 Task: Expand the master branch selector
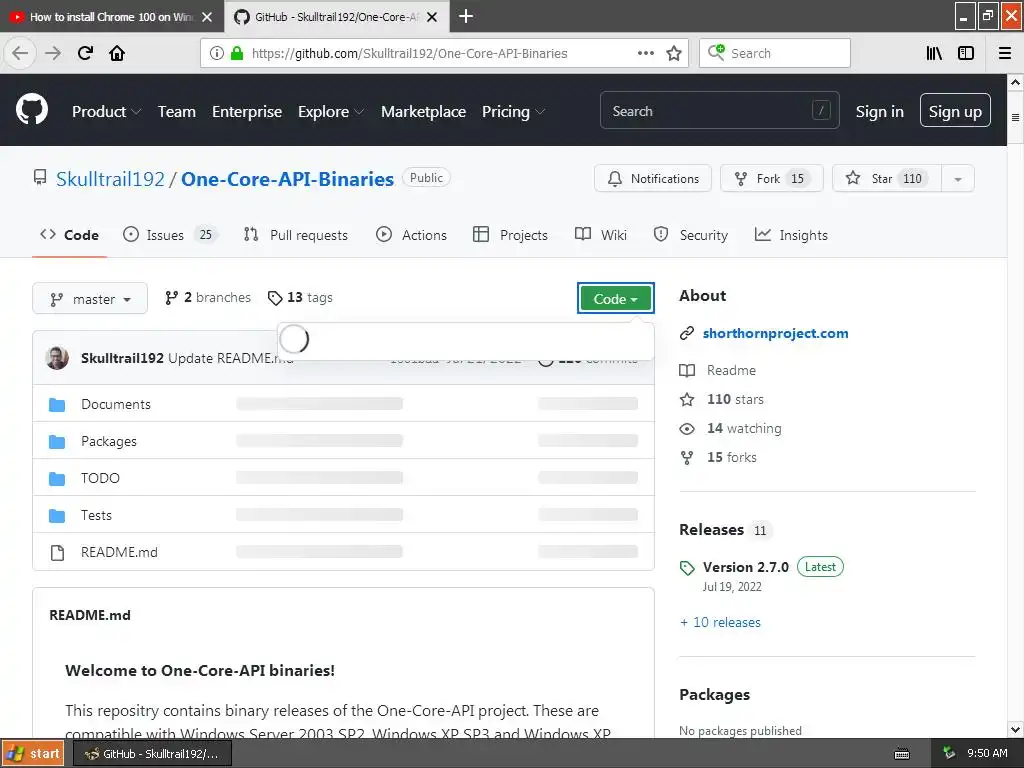[x=90, y=298]
